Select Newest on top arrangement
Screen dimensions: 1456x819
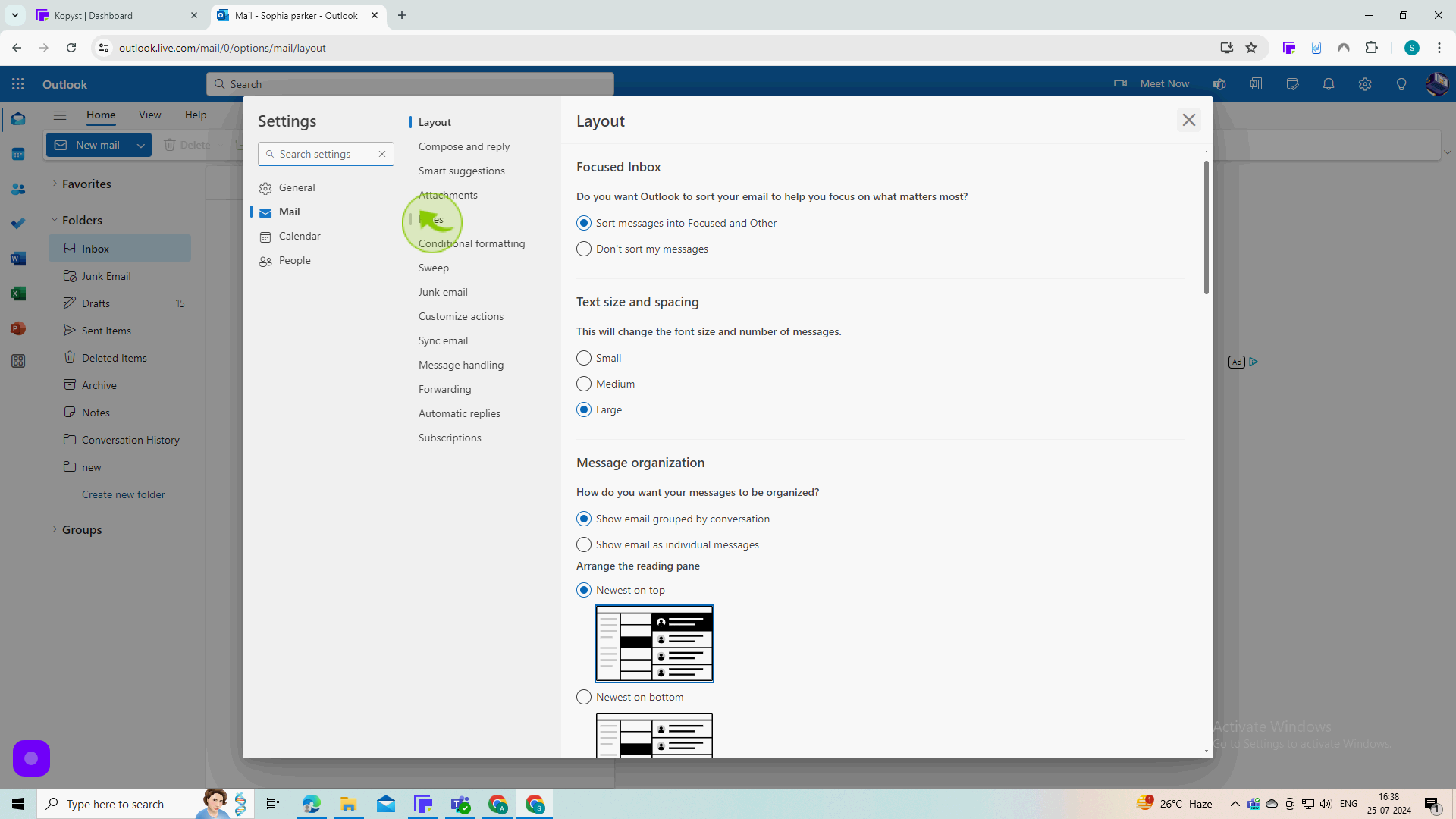coord(584,590)
